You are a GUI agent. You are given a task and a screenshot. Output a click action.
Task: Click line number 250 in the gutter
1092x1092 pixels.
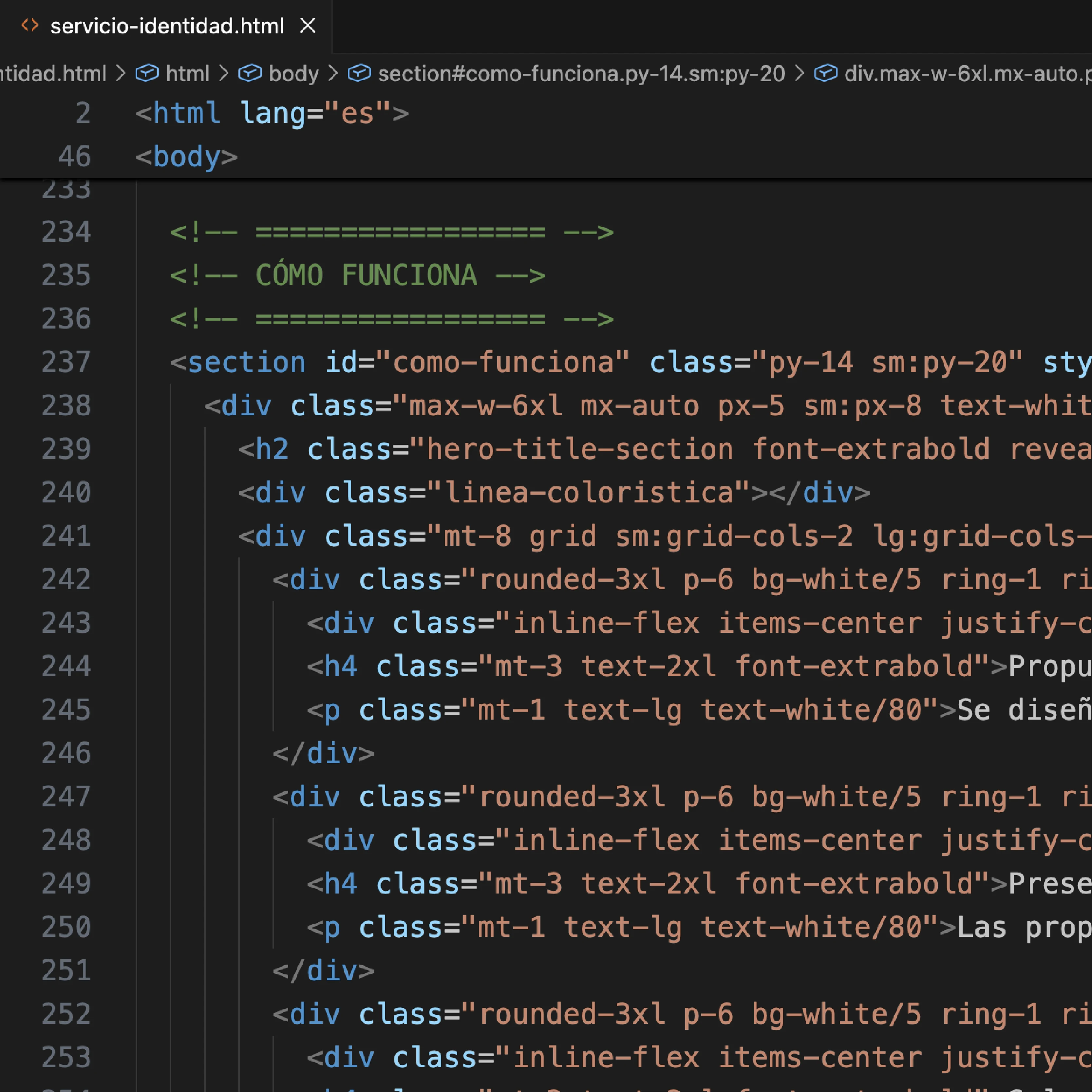pyautogui.click(x=66, y=928)
